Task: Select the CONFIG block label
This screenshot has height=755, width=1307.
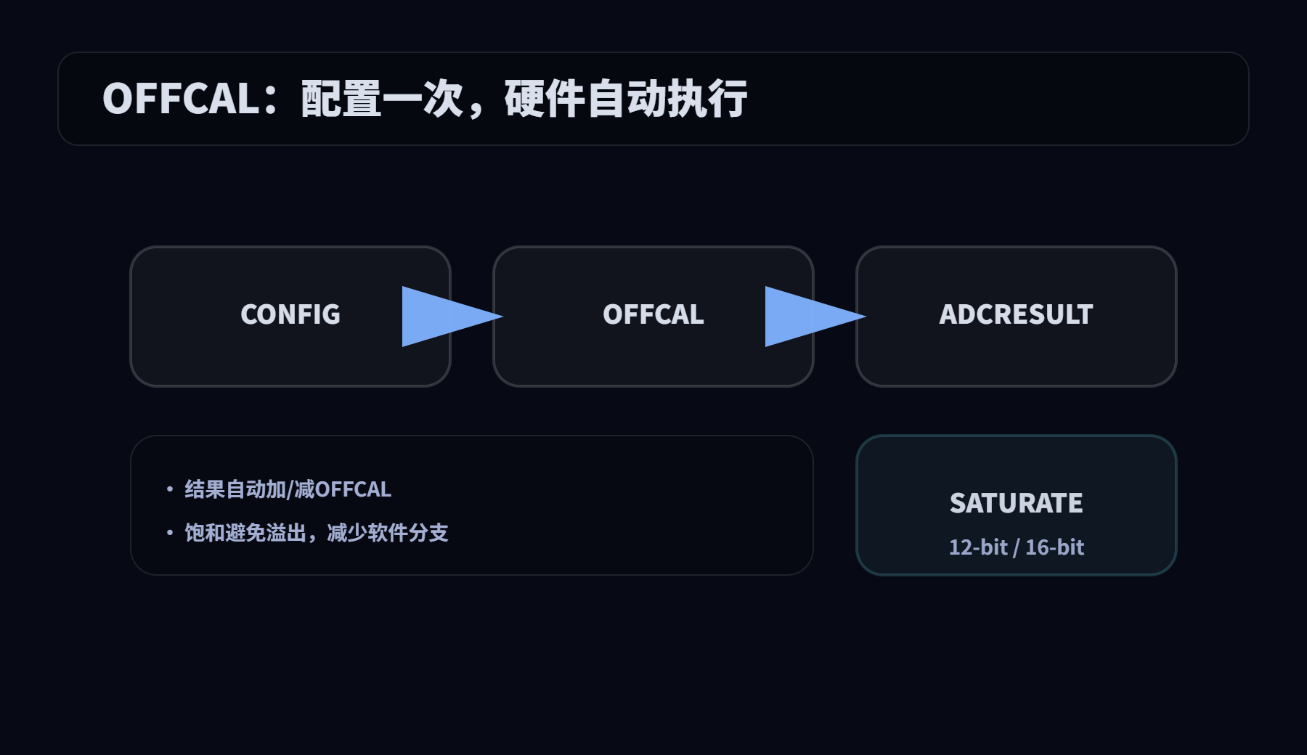Action: click(290, 314)
